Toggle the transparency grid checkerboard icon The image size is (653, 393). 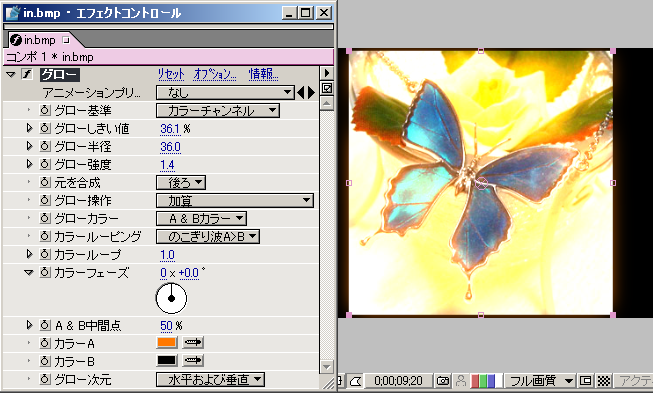tap(603, 381)
